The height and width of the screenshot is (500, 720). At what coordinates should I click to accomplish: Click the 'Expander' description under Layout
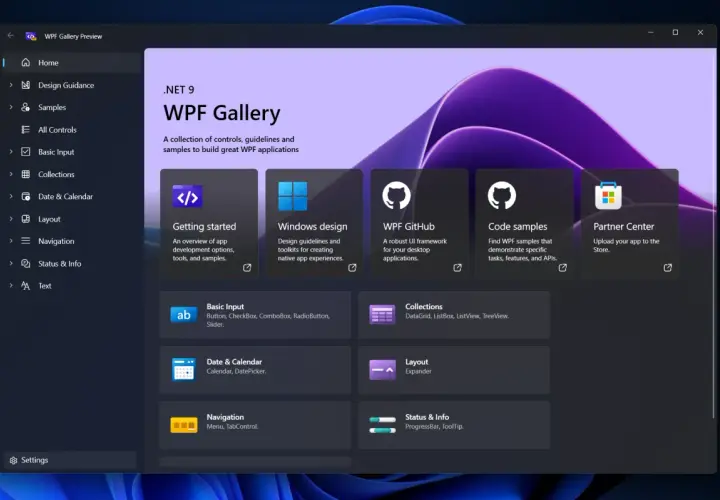point(418,371)
